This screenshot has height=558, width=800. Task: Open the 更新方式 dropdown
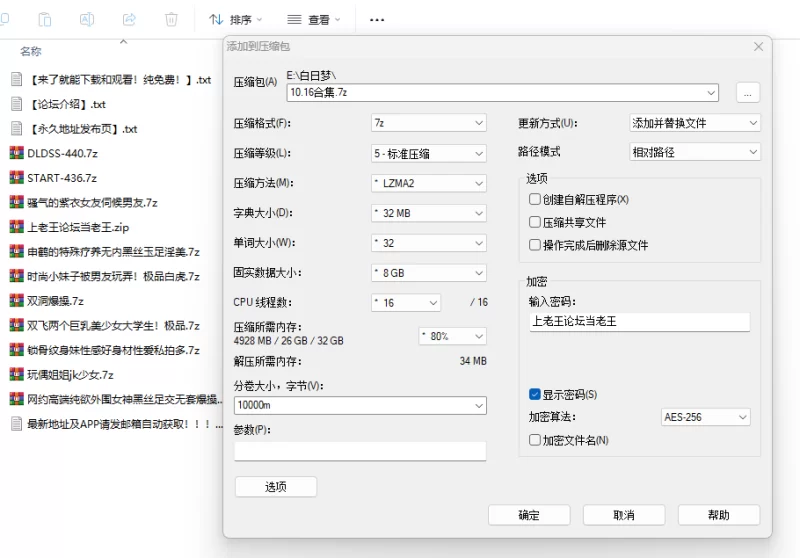pyautogui.click(x=694, y=123)
